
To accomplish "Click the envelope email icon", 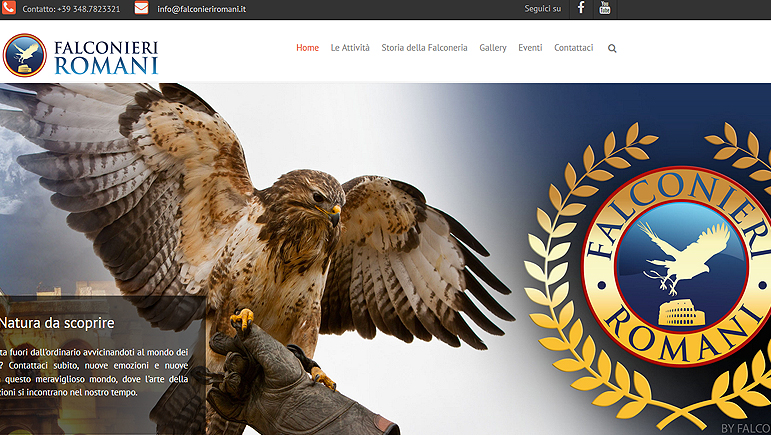I will (x=141, y=9).
